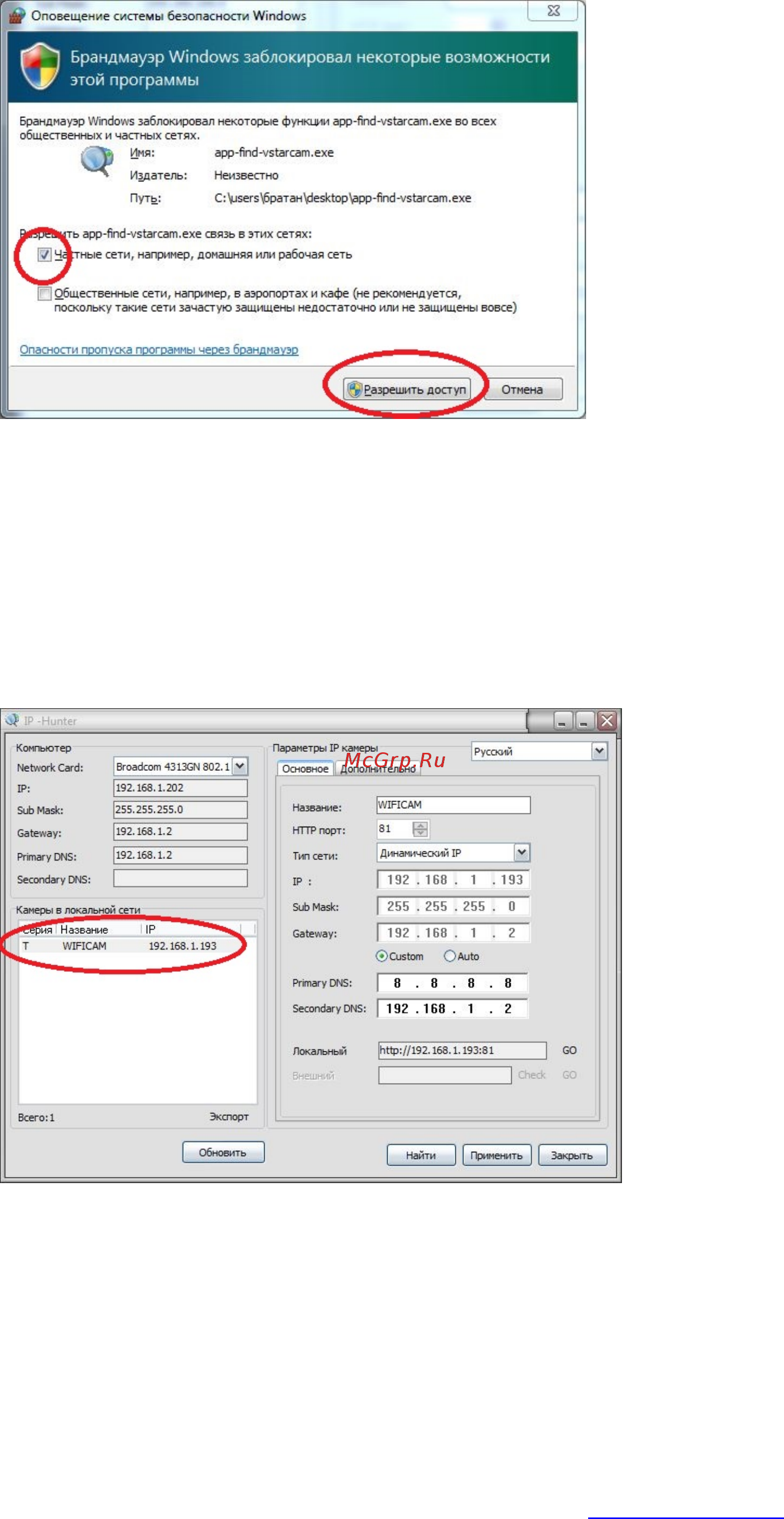
Task: Click Серия column header
Action: pyautogui.click(x=37, y=929)
